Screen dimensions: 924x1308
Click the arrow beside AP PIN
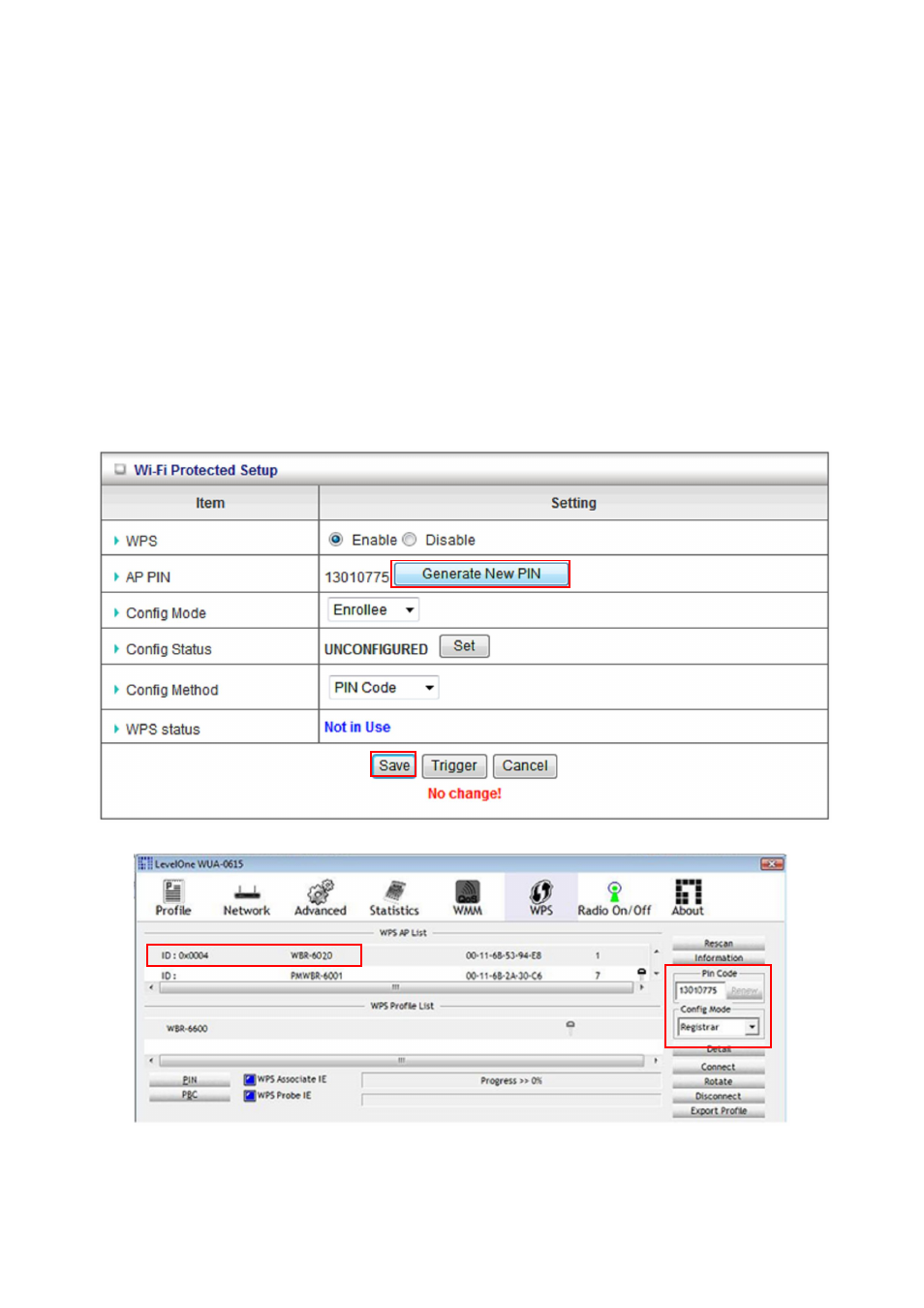click(x=116, y=576)
